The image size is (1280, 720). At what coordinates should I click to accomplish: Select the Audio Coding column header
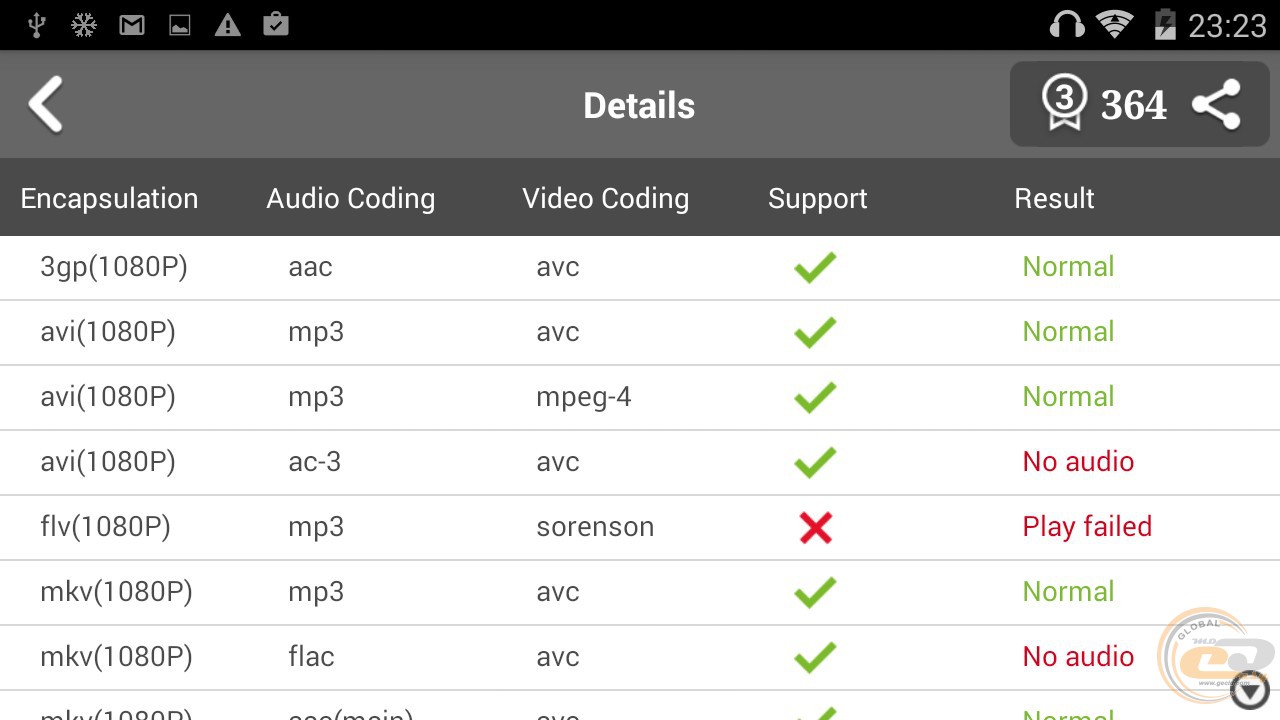pos(351,198)
